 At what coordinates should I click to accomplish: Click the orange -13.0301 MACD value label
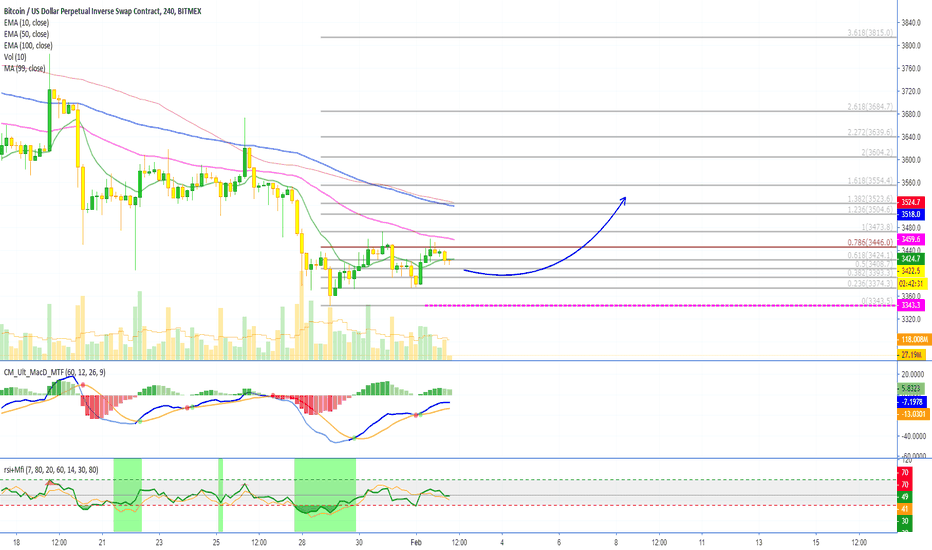tap(914, 414)
